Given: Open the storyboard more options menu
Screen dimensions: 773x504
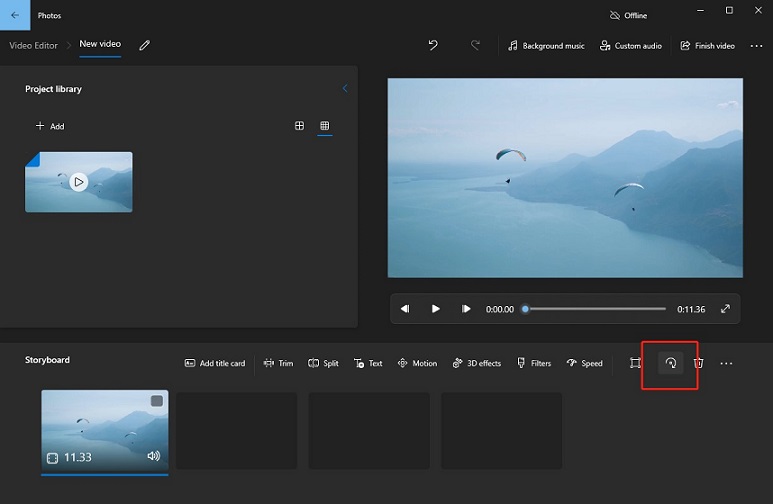Looking at the screenshot, I should point(726,363).
